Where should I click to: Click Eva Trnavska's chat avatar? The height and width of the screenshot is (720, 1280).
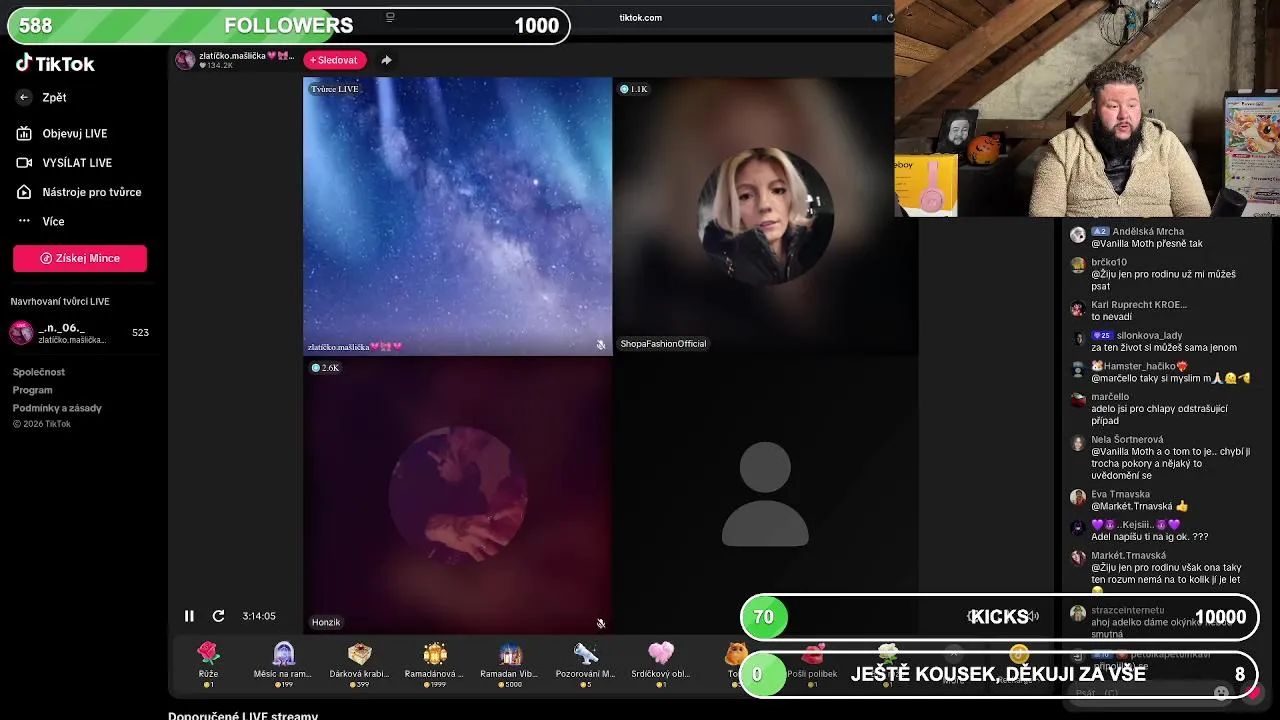click(1077, 497)
